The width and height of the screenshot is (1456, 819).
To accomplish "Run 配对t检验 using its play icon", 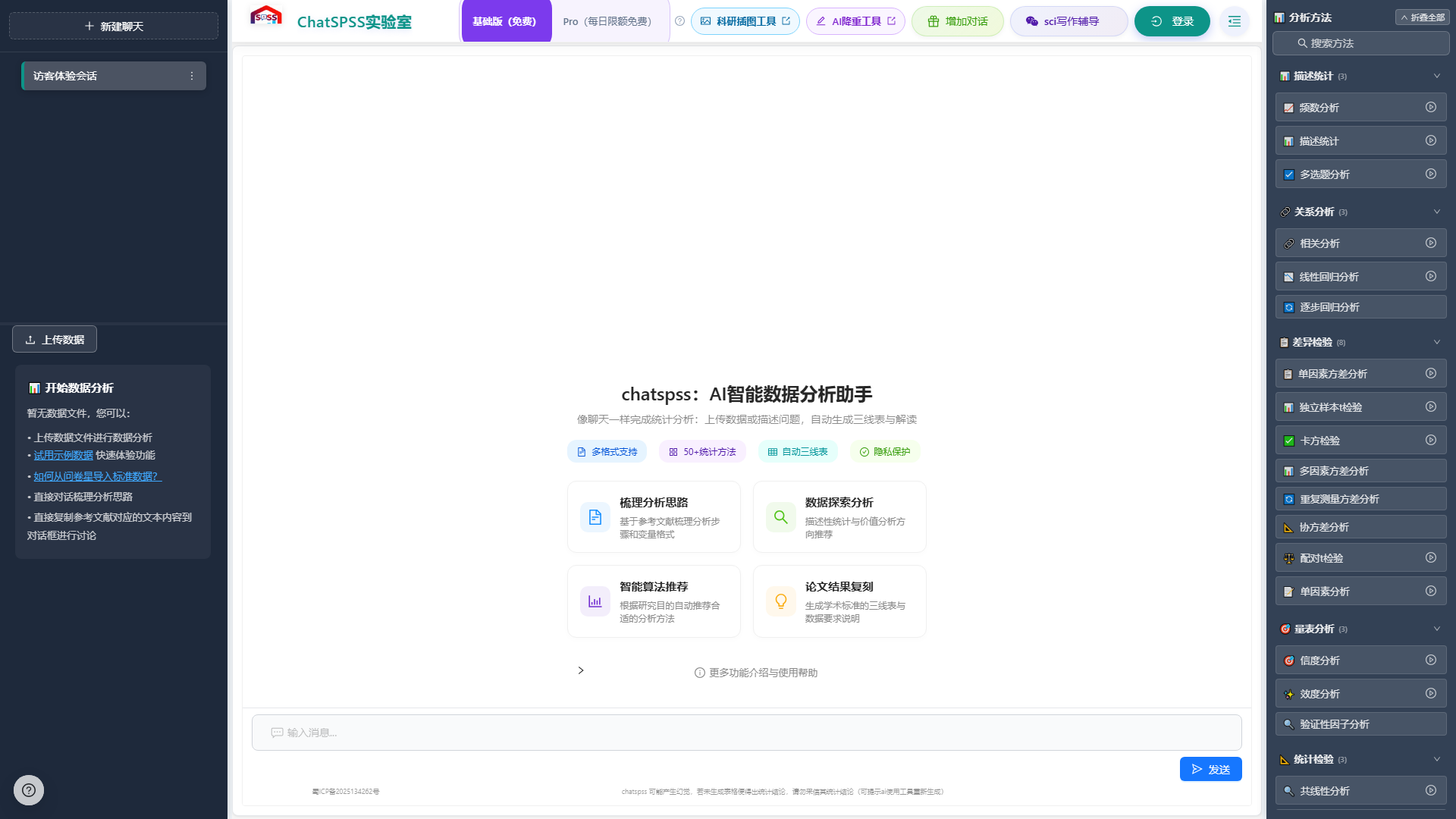I will (1430, 558).
